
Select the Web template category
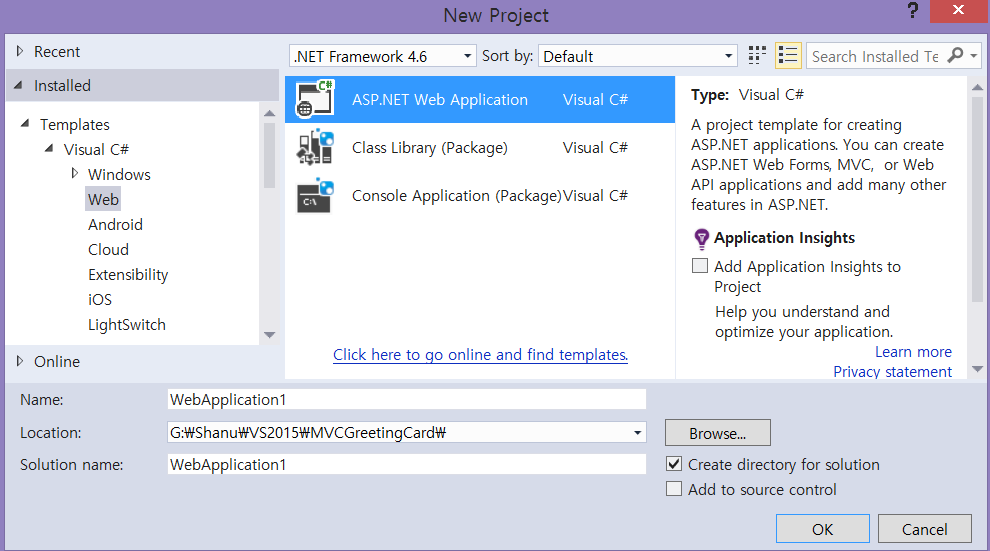tap(103, 199)
